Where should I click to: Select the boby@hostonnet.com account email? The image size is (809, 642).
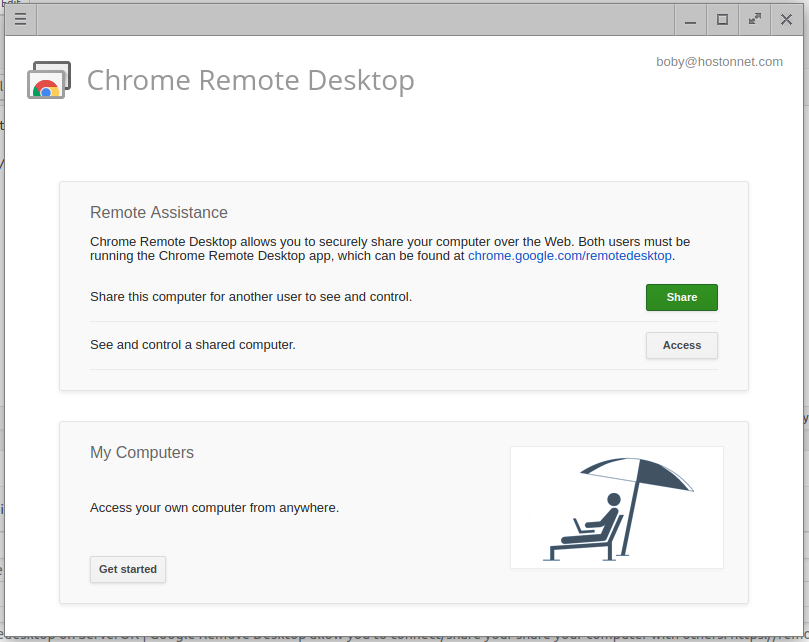[719, 61]
